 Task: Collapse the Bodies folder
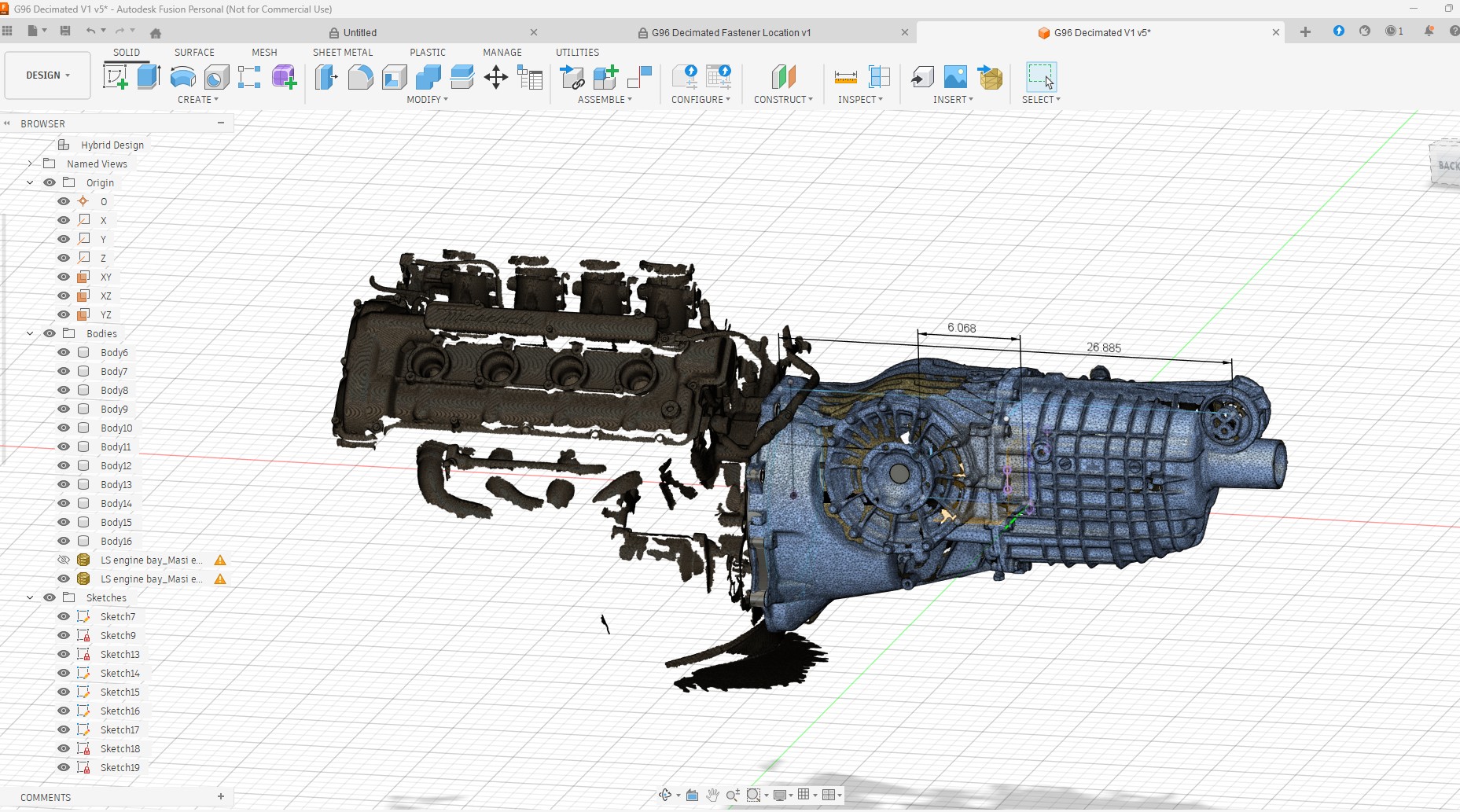(x=30, y=333)
